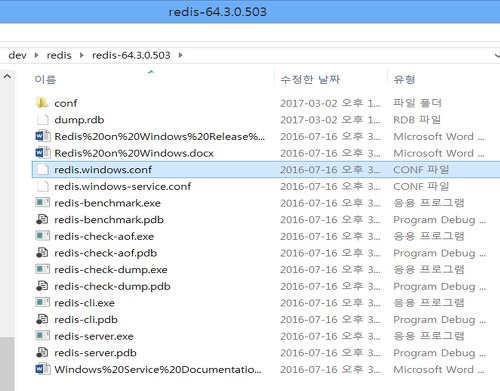Viewport: 500px width, 391px height.
Task: Click redis-64.3.0.503 breadcrumb segment
Action: [131, 55]
